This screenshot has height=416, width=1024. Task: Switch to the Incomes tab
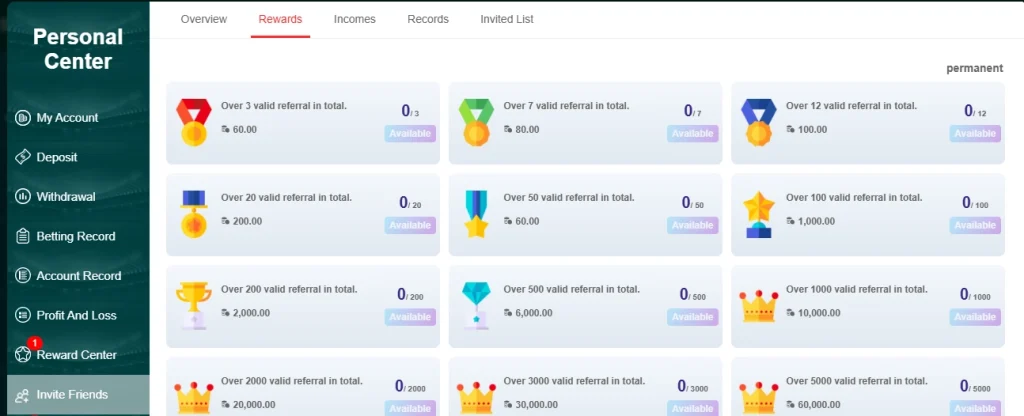pos(355,19)
